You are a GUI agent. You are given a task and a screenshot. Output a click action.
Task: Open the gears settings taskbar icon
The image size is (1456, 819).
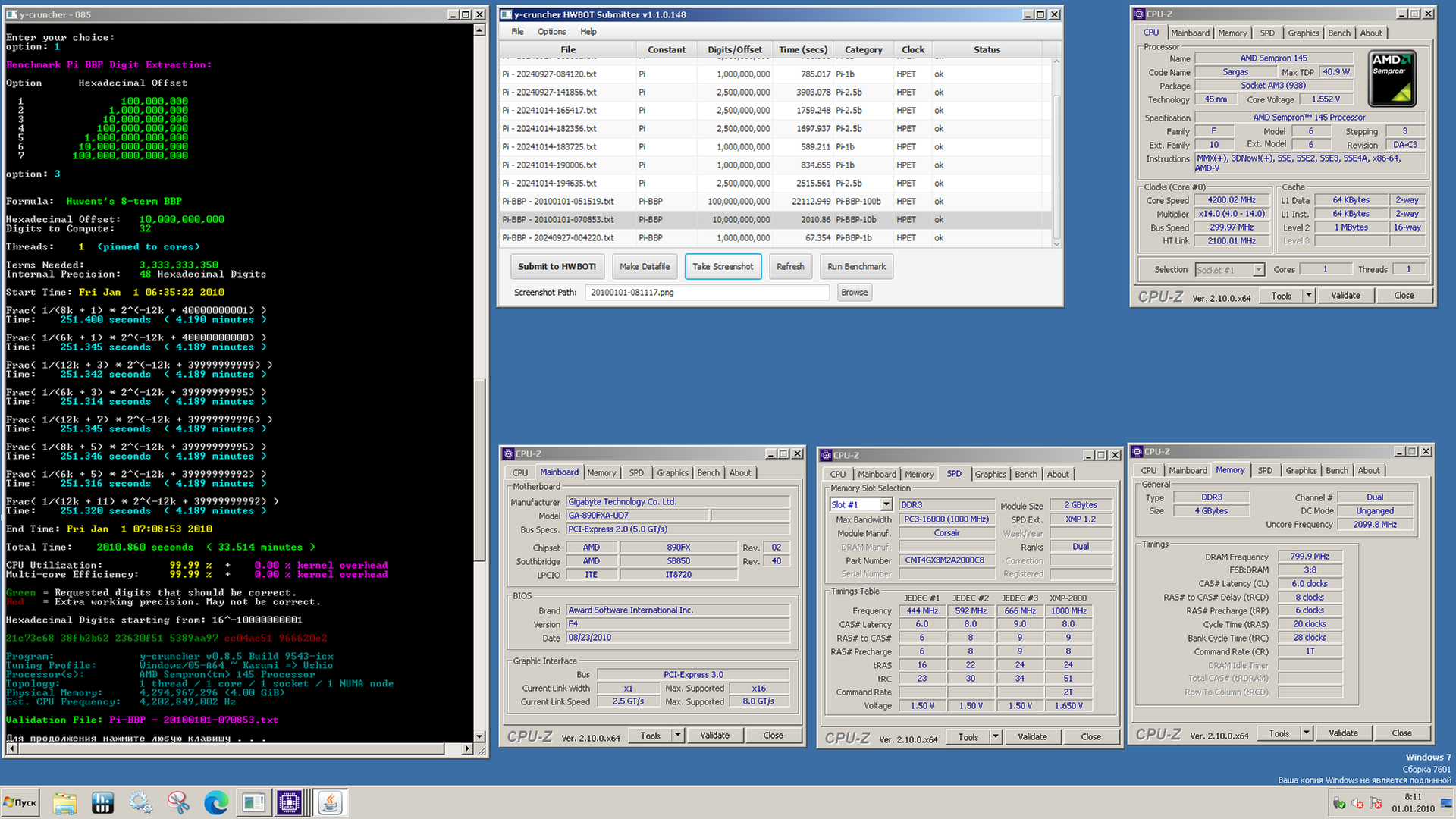(x=140, y=802)
